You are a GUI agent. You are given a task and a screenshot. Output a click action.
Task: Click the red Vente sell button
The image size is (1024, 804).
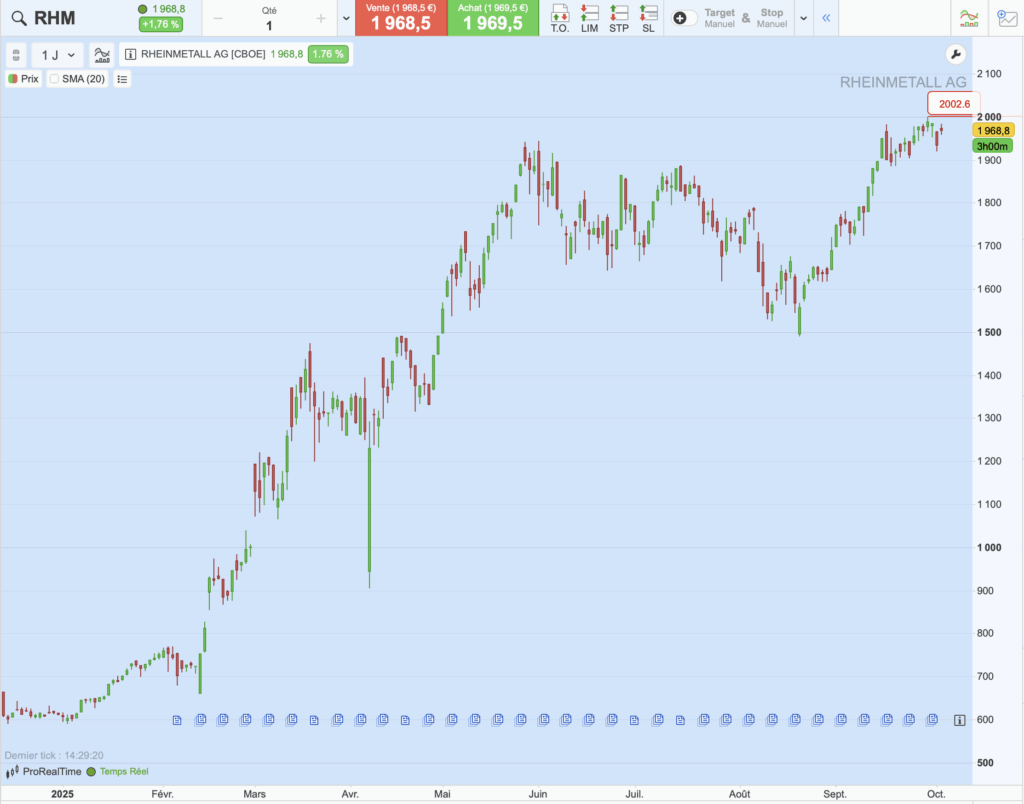400,18
